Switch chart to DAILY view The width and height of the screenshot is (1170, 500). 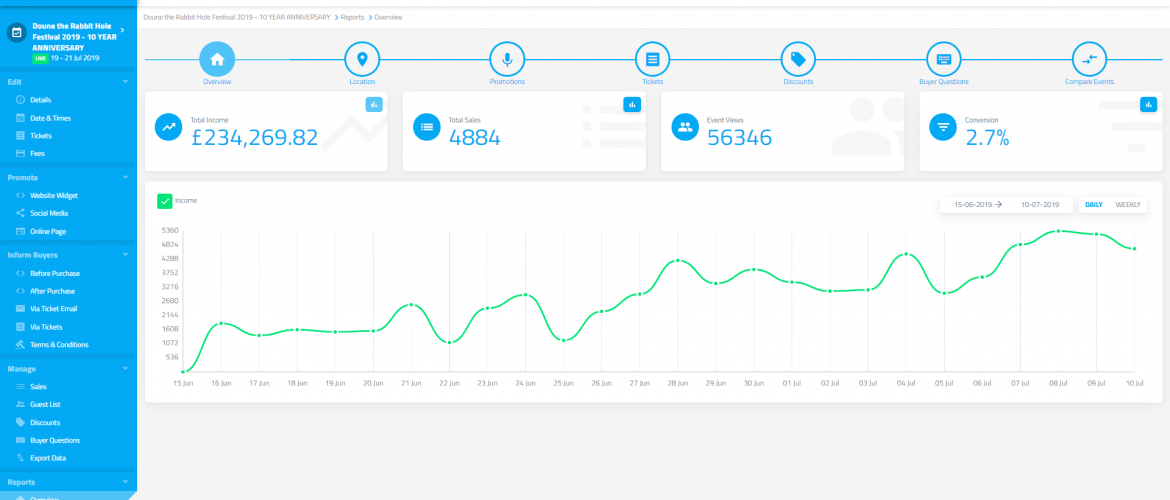(1094, 205)
